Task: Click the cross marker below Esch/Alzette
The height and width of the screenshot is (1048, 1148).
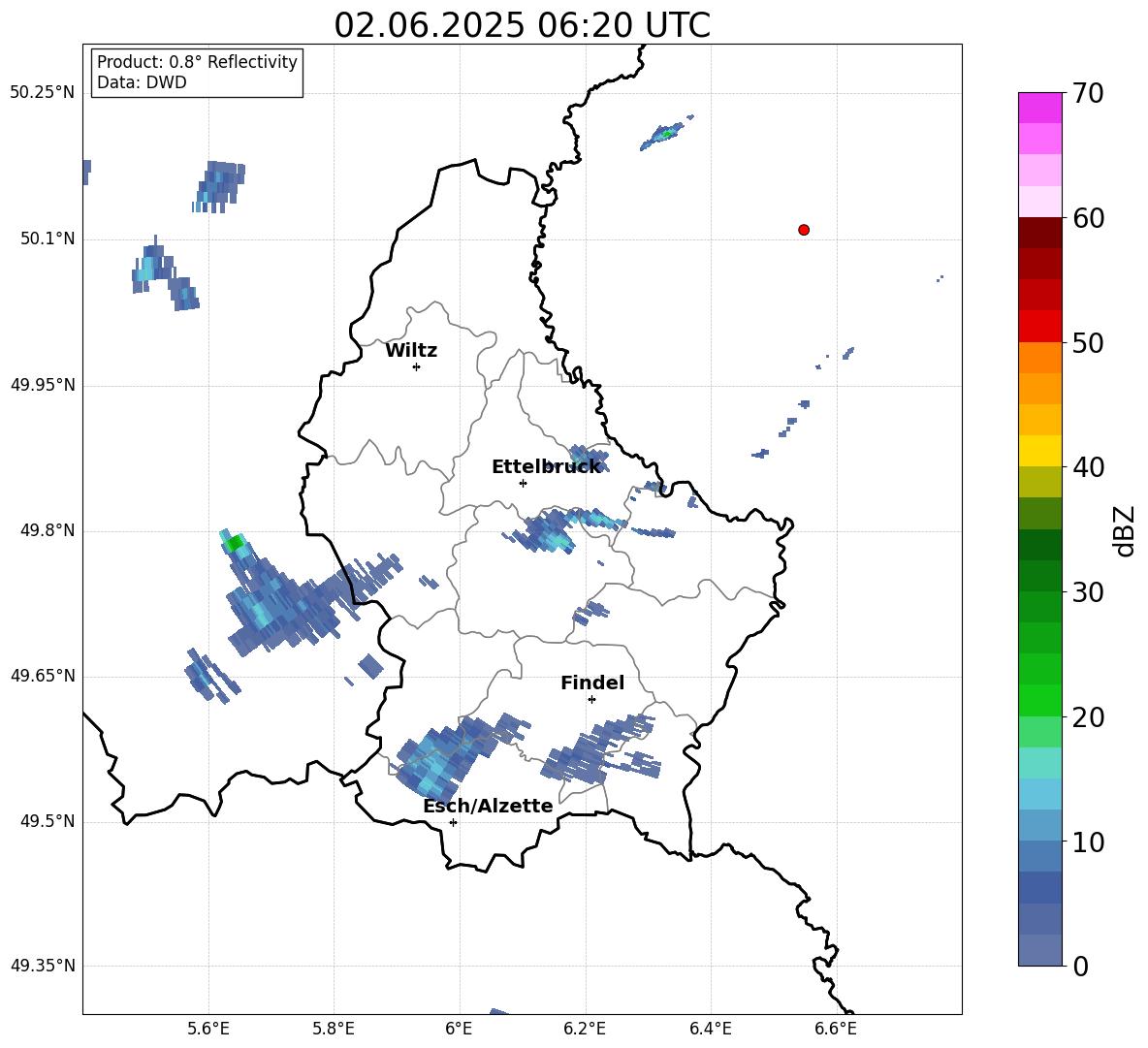Action: point(453,822)
